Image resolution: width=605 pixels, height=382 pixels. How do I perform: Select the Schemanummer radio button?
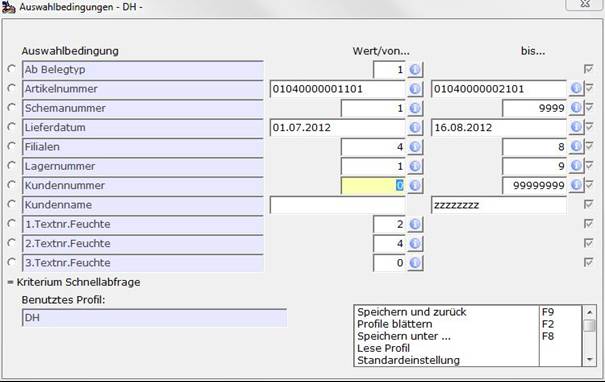pyautogui.click(x=12, y=108)
